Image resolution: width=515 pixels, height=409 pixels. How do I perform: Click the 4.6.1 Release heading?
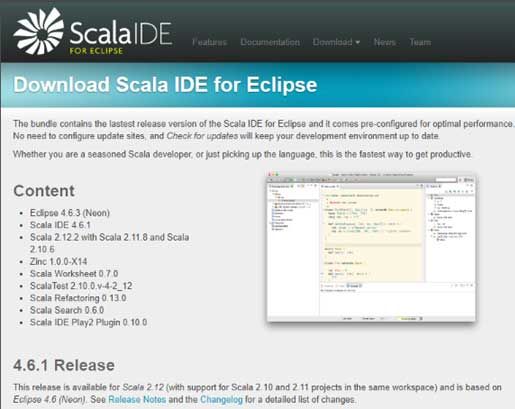(x=64, y=365)
